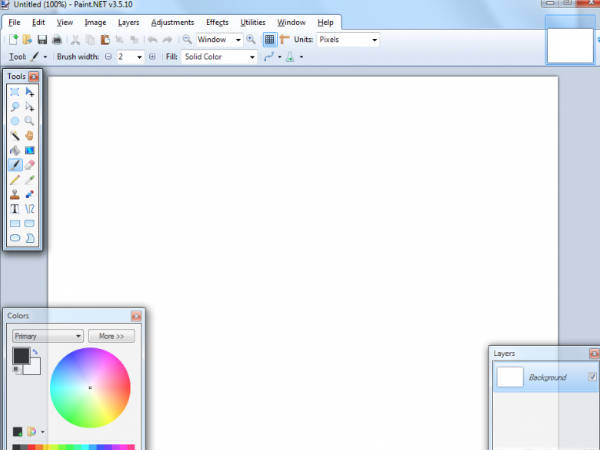The image size is (600, 450).
Task: Select the Recolor tool
Action: coord(29,194)
